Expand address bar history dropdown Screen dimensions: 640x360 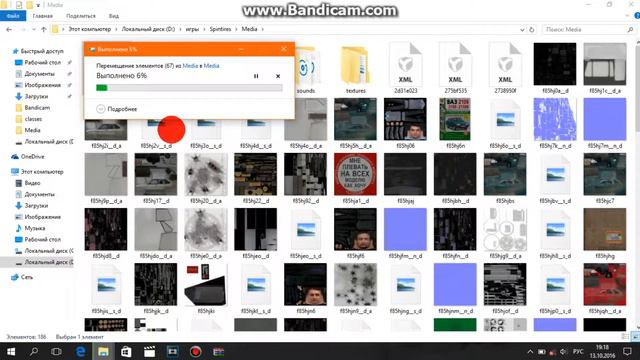point(522,29)
